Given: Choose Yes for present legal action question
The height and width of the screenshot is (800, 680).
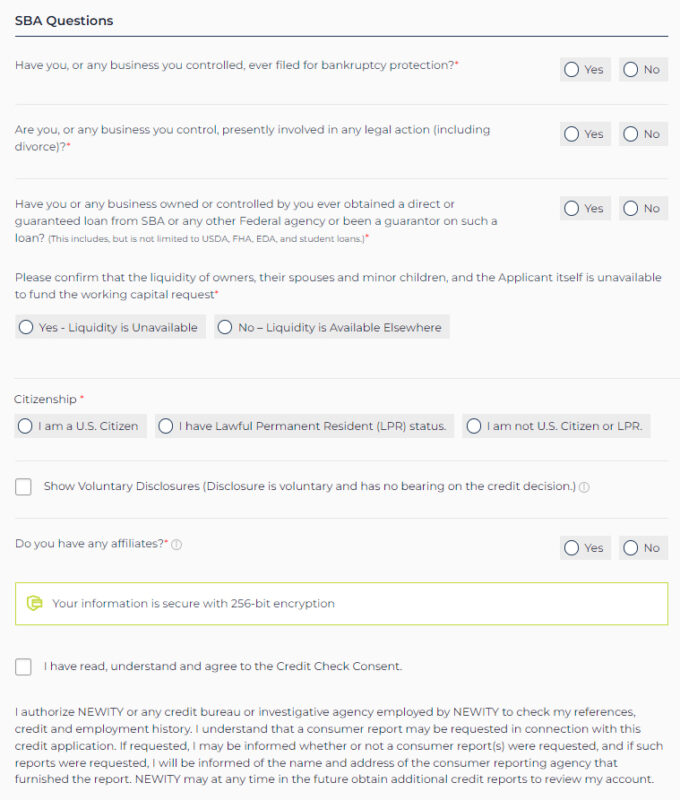Looking at the screenshot, I should [x=585, y=134].
